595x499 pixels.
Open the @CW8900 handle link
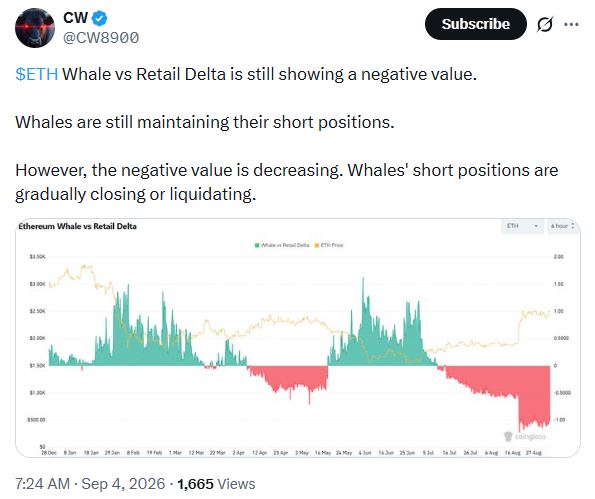point(101,38)
